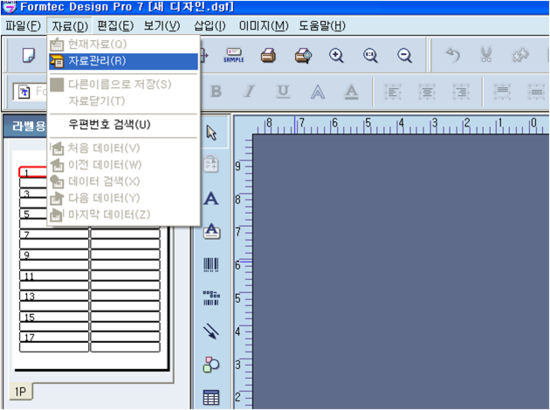Select label cell 13 in preview
Screen dimensions: 550x410
(x=54, y=296)
